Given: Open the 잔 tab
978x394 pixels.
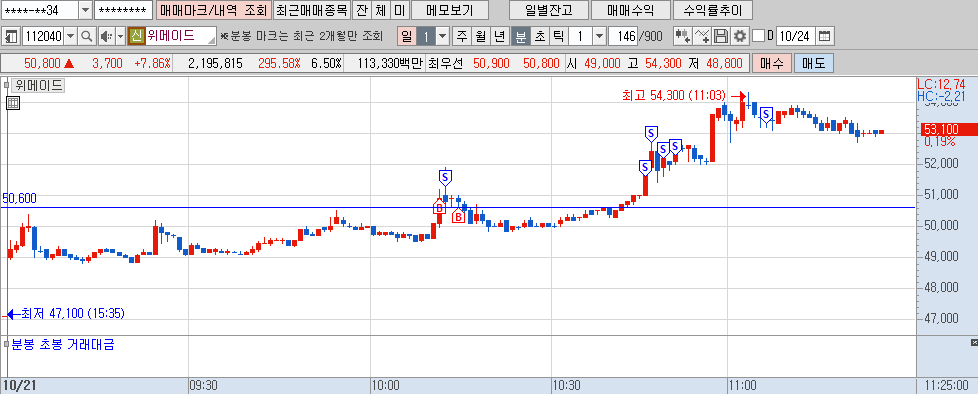Looking at the screenshot, I should click(x=361, y=10).
